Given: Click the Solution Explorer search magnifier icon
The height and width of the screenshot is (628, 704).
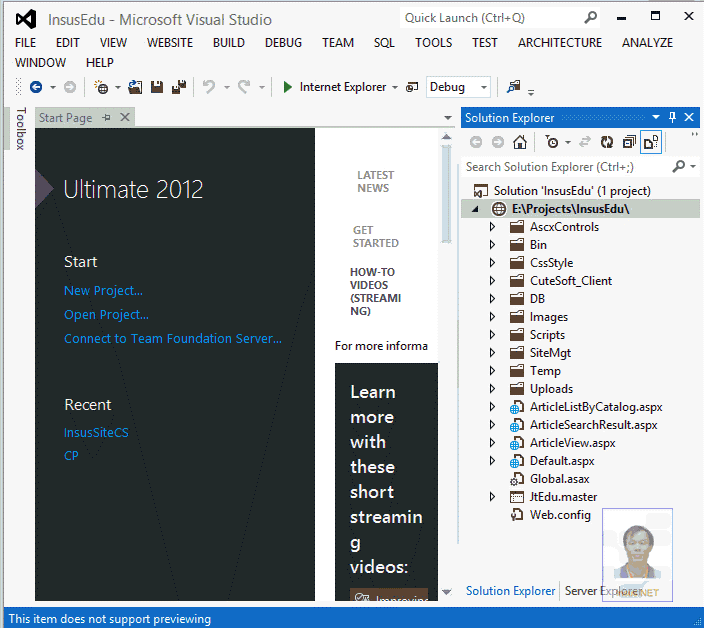Looking at the screenshot, I should (x=679, y=167).
